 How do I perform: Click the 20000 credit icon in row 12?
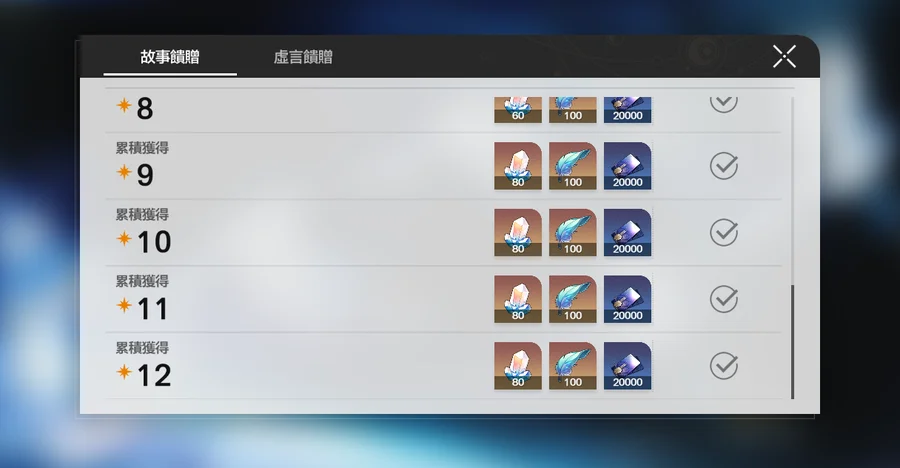(x=627, y=366)
